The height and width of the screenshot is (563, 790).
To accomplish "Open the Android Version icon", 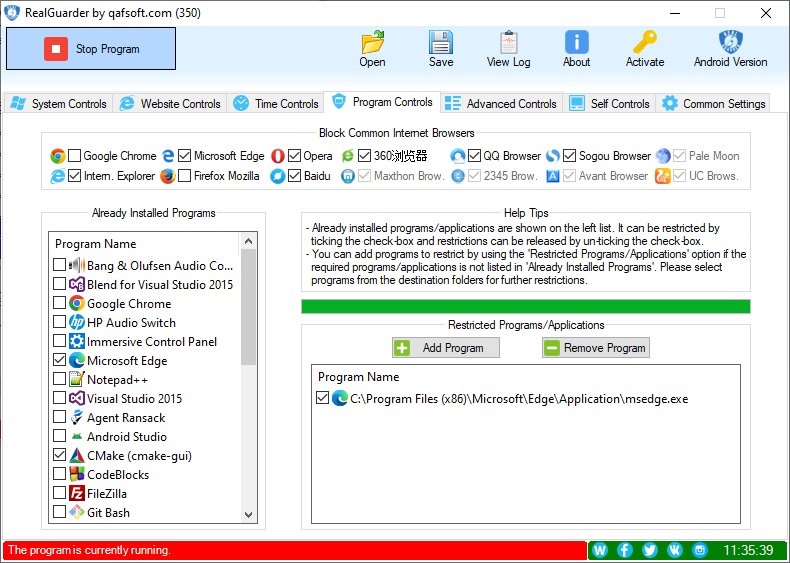I will (730, 43).
